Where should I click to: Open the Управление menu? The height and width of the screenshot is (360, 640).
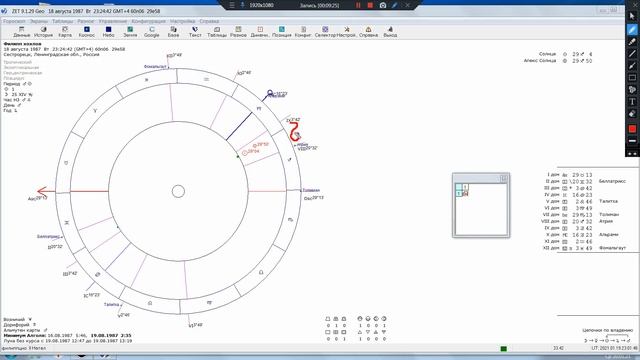click(113, 21)
